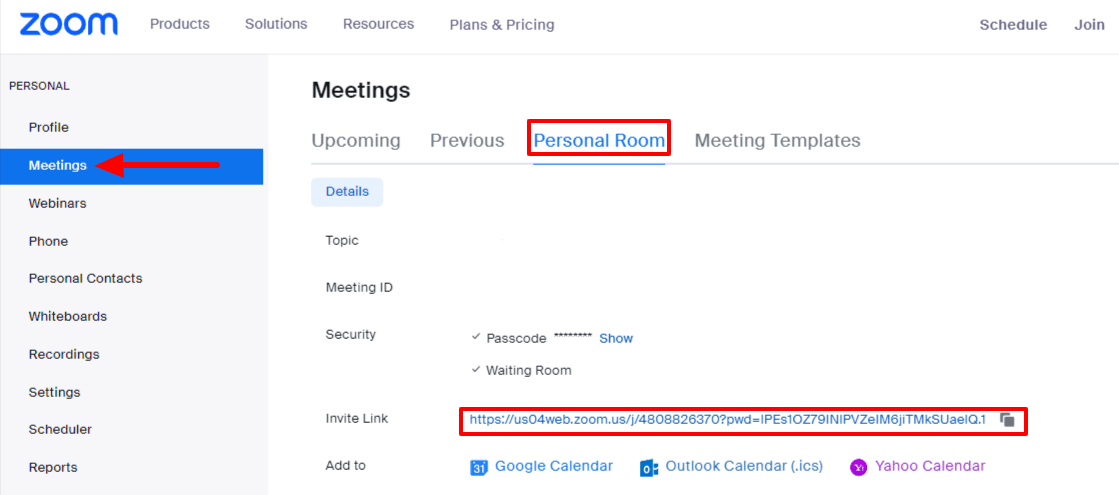Expand the Solutions menu

coord(276,24)
